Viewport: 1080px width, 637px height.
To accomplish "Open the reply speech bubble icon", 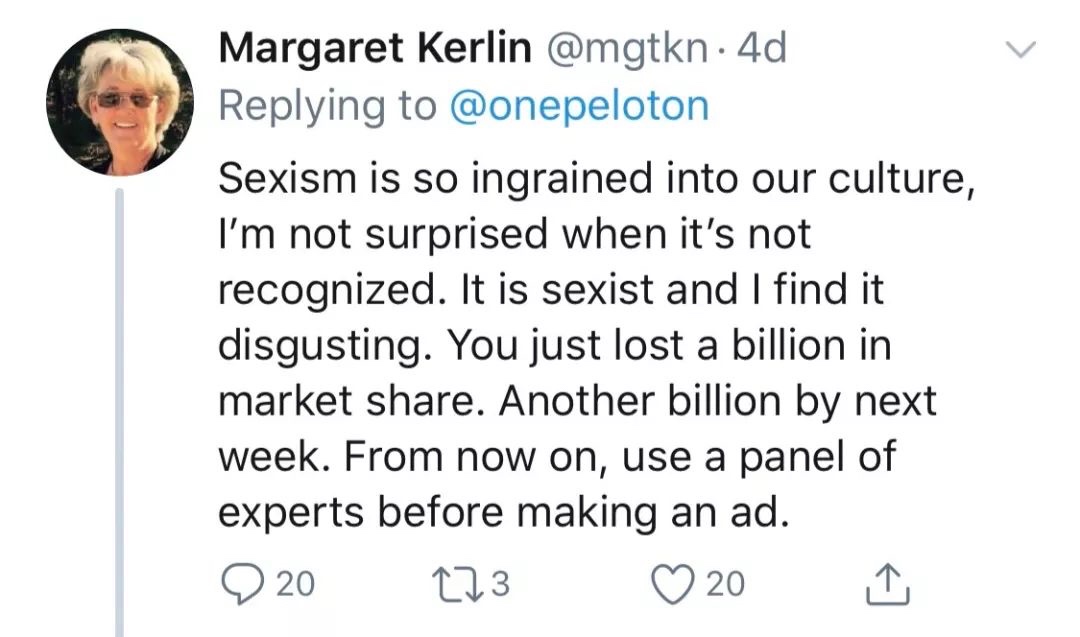I will 242,584.
